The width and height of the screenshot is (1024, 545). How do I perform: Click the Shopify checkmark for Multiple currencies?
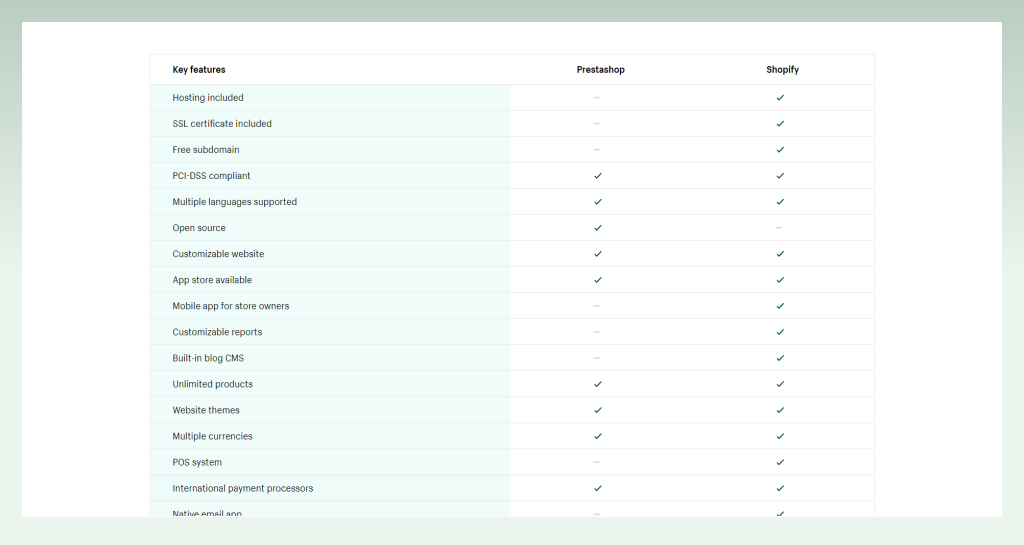click(x=780, y=437)
